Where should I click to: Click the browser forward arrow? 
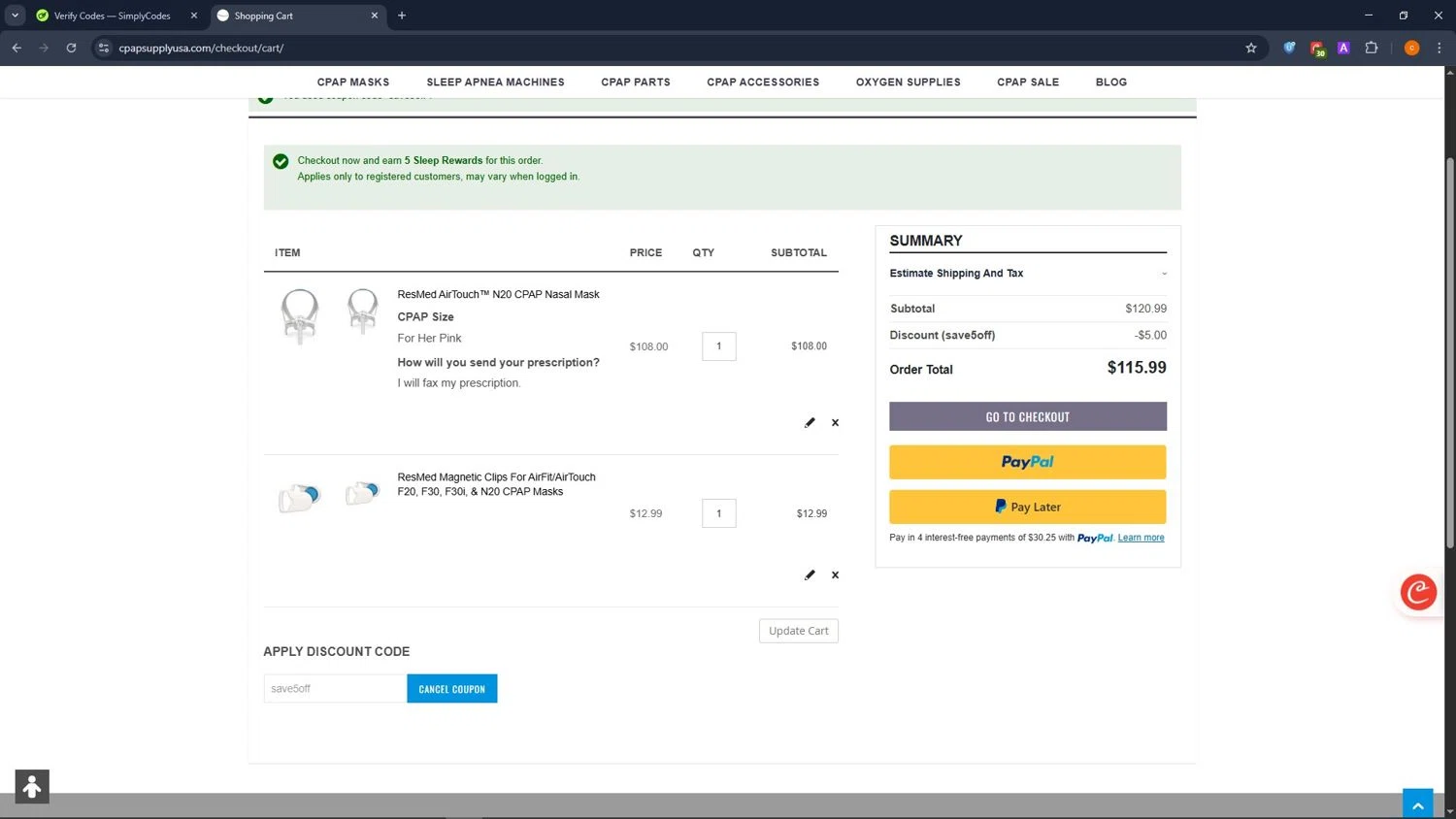click(44, 48)
